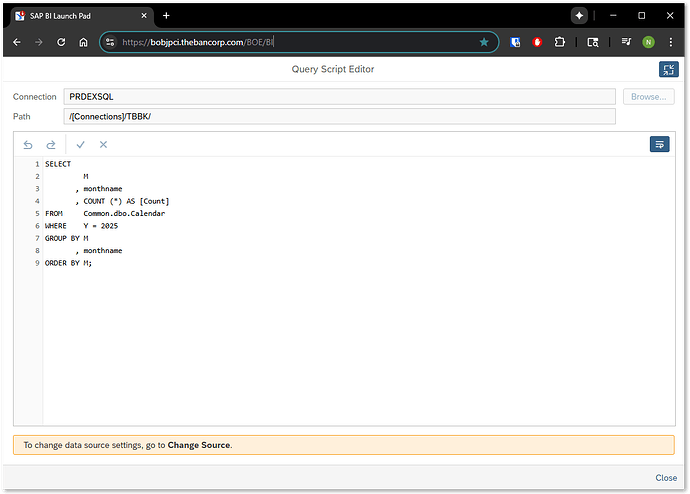The image size is (690, 494).
Task: Click the browser Home button
Action: point(83,43)
